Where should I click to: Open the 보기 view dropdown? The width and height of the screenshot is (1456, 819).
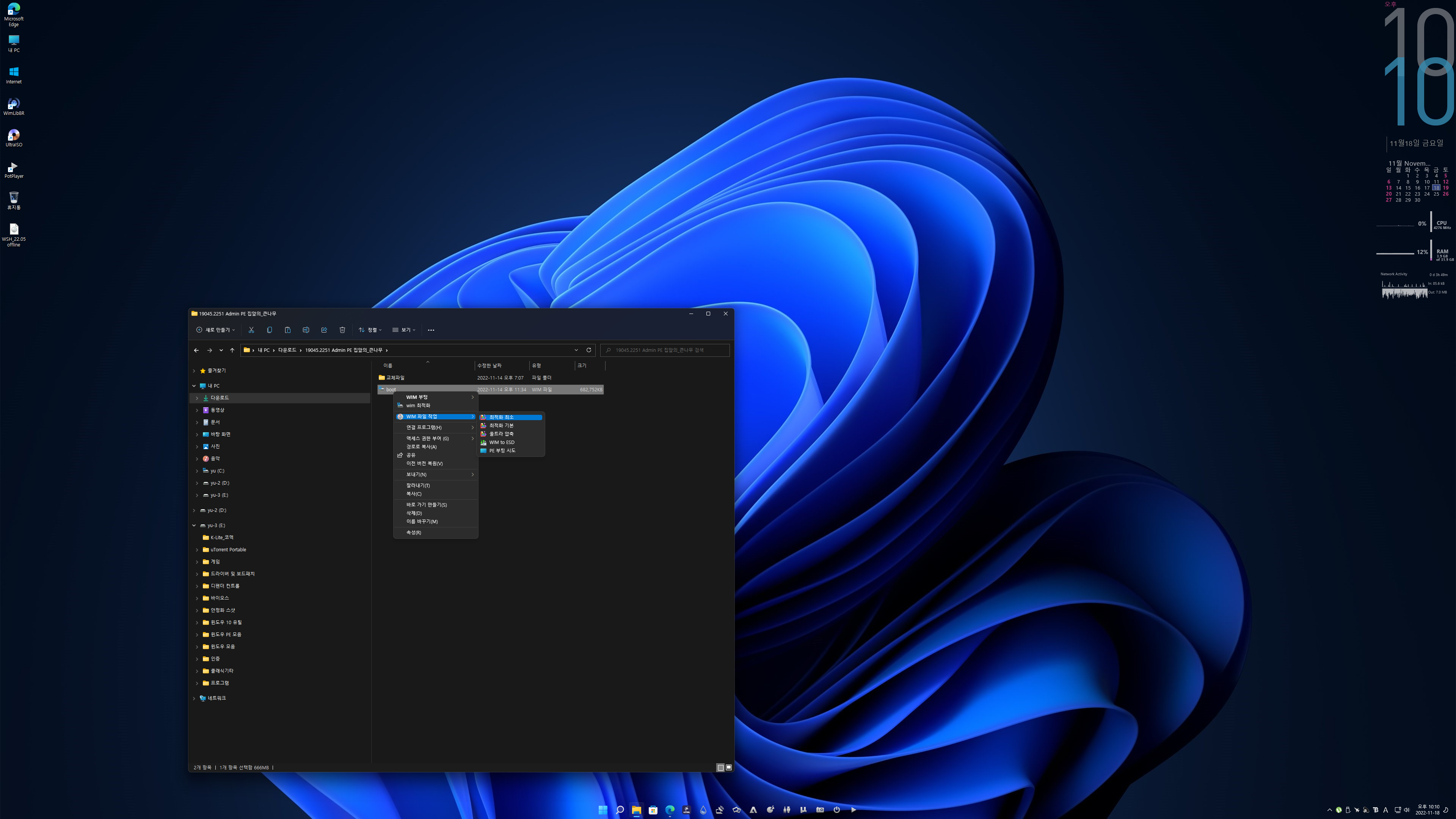click(404, 329)
